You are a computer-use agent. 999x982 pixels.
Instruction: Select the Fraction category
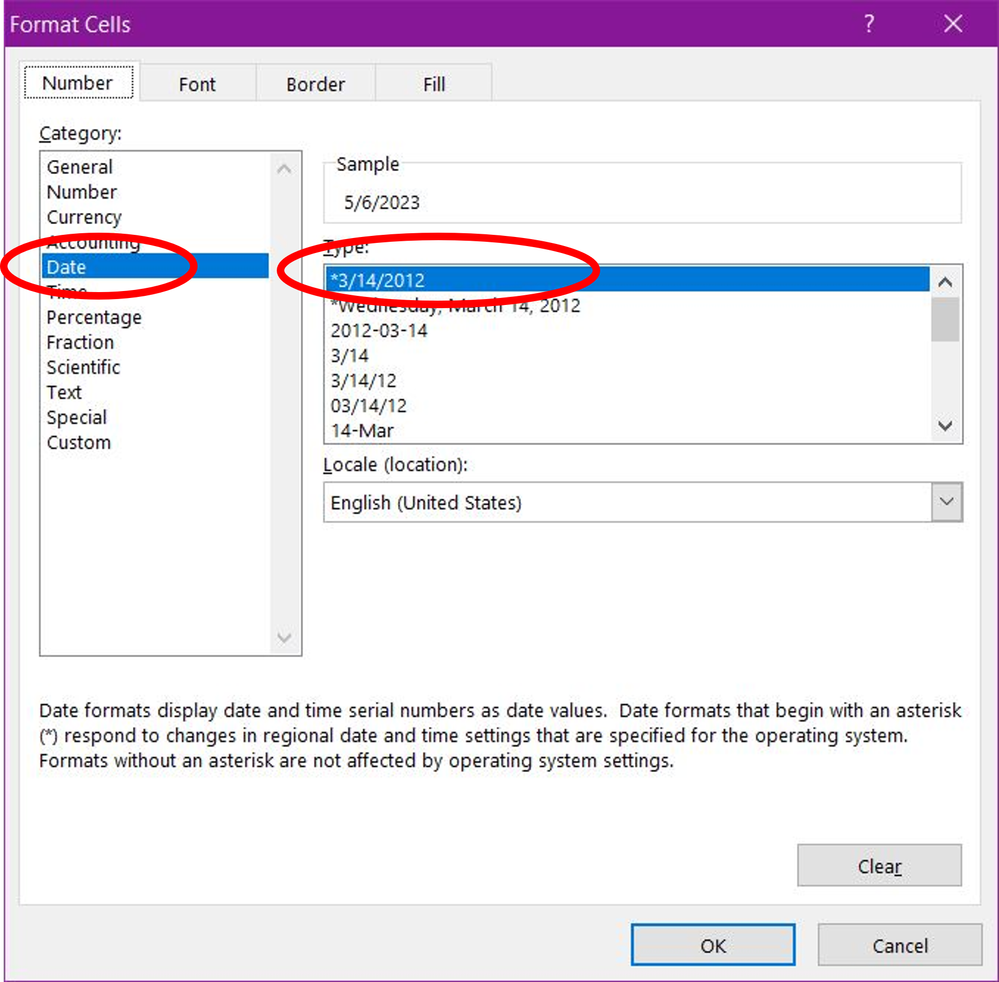[155, 342]
